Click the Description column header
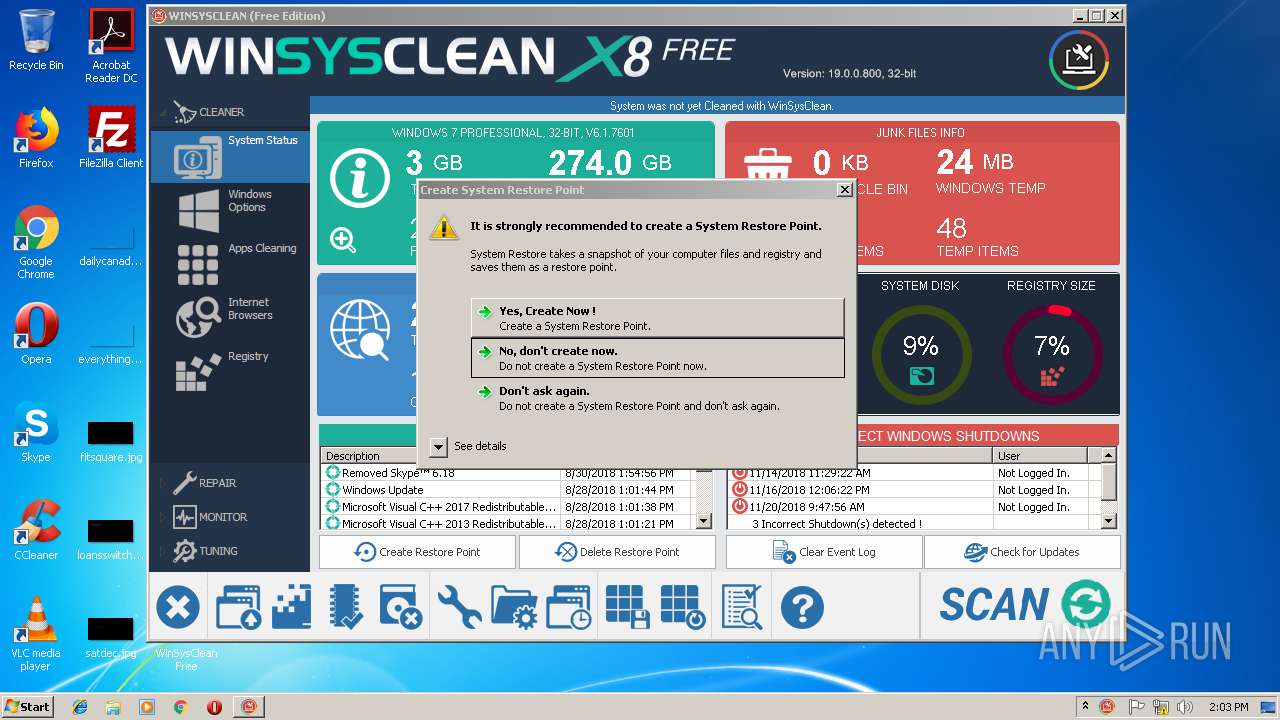 pyautogui.click(x=441, y=455)
